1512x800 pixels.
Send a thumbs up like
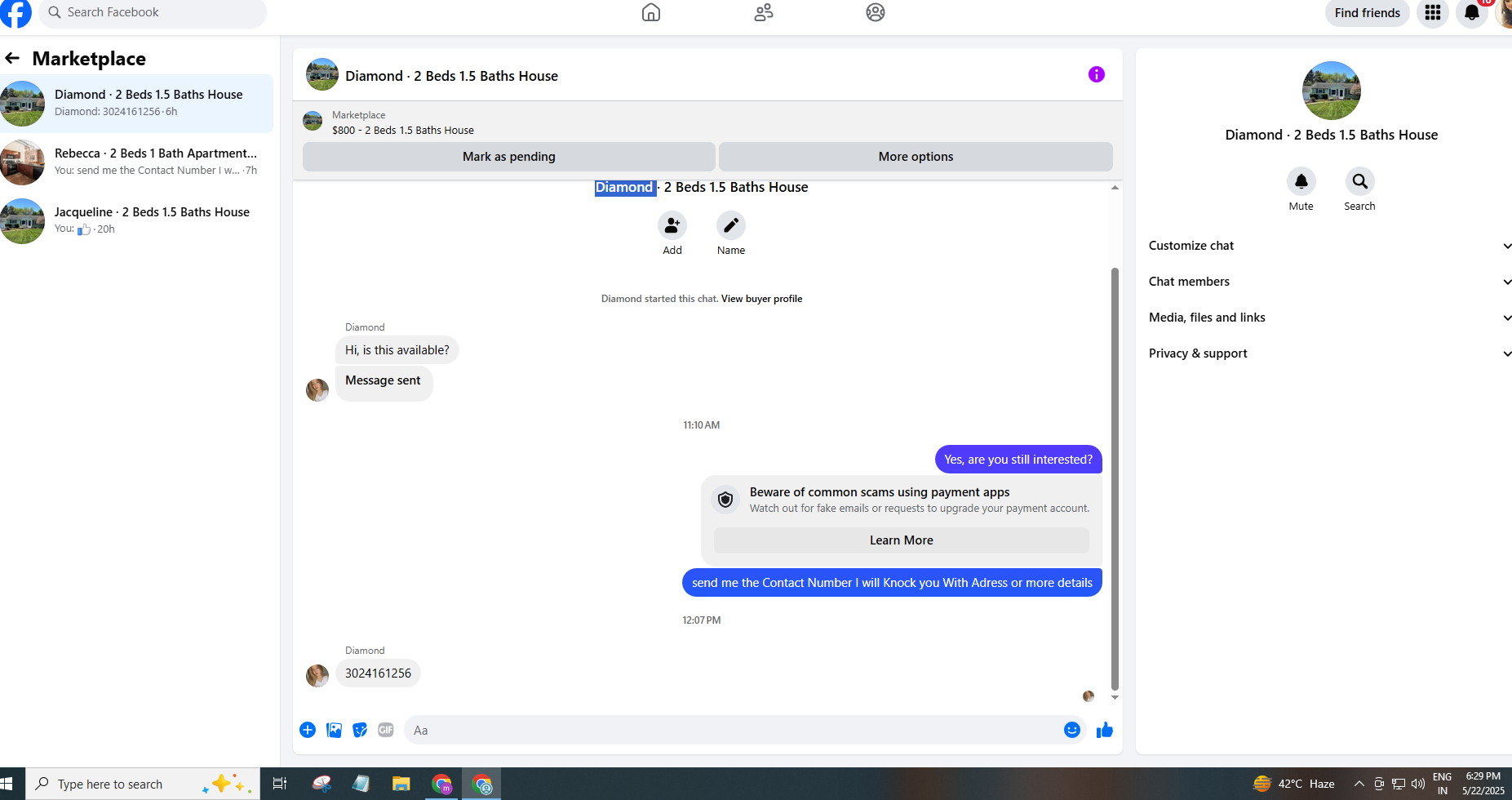[1105, 730]
